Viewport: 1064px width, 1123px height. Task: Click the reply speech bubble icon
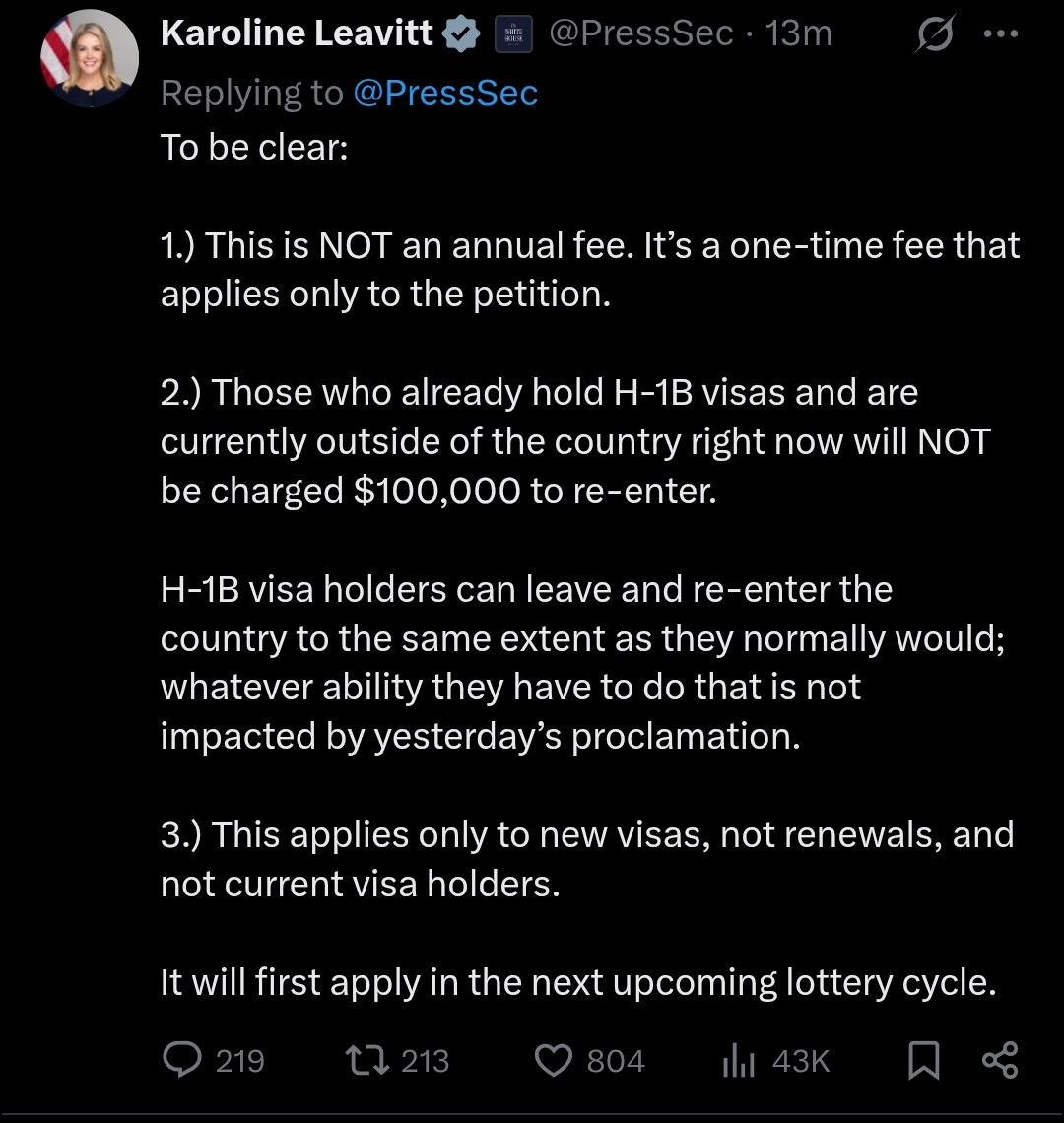[x=181, y=1060]
